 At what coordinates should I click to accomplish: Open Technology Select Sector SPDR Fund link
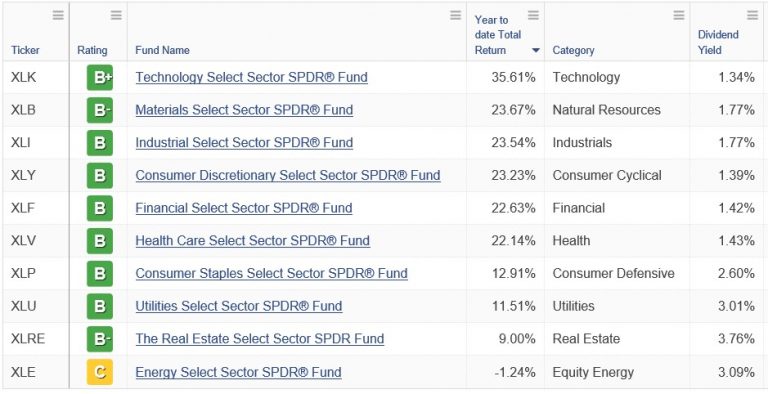(251, 77)
